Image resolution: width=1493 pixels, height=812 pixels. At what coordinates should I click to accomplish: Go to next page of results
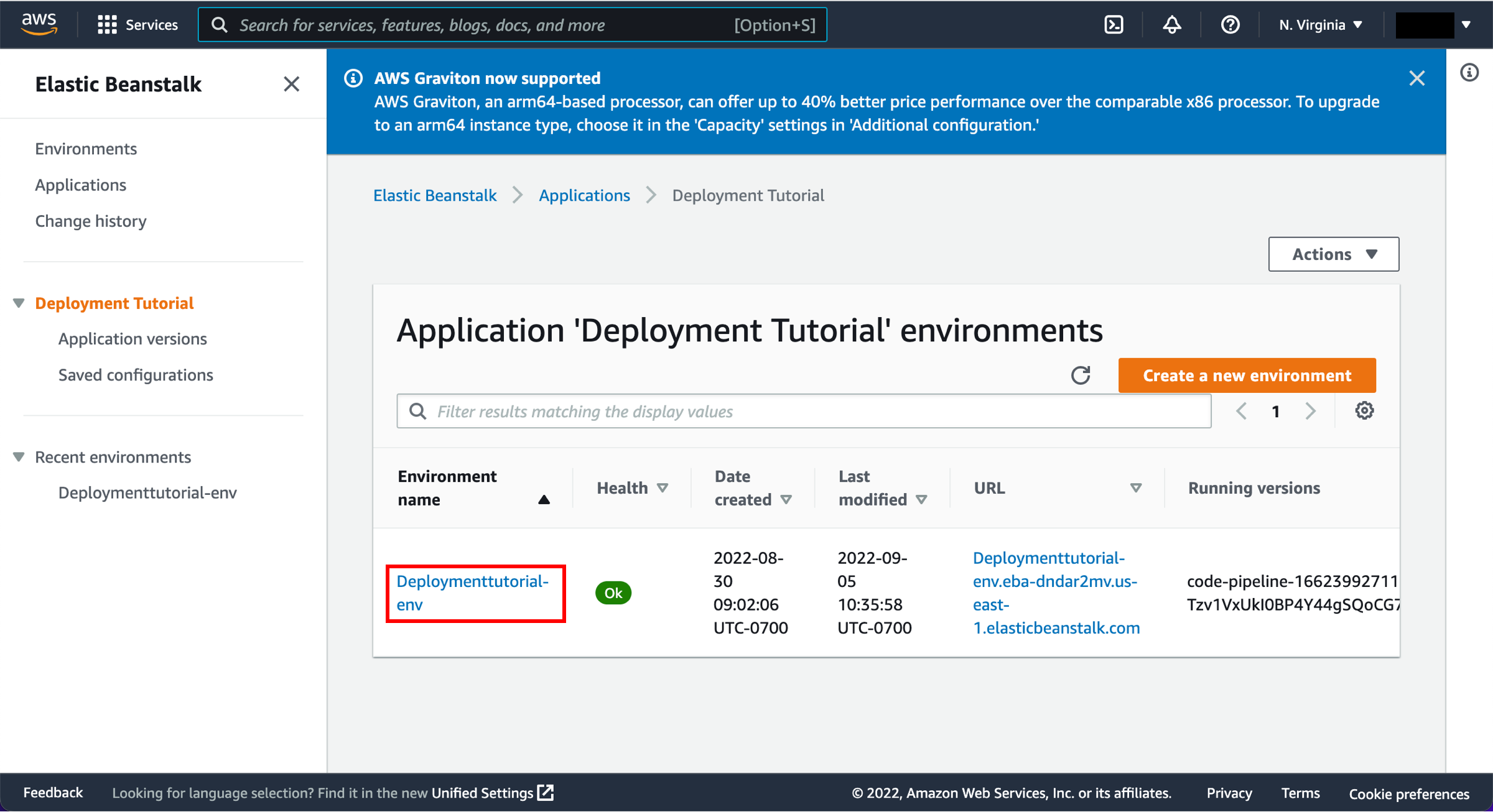click(1310, 411)
